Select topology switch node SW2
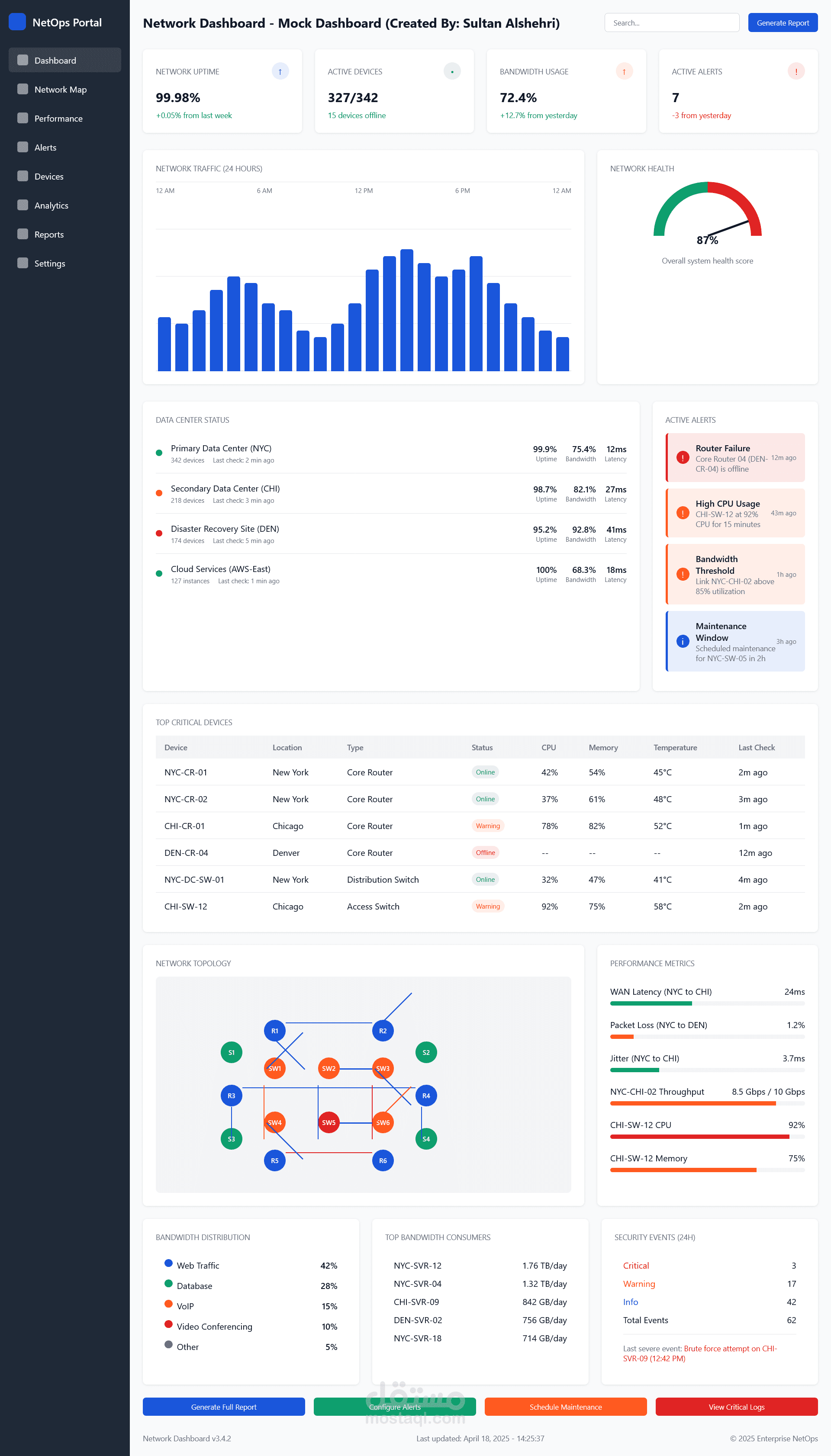 (329, 1069)
